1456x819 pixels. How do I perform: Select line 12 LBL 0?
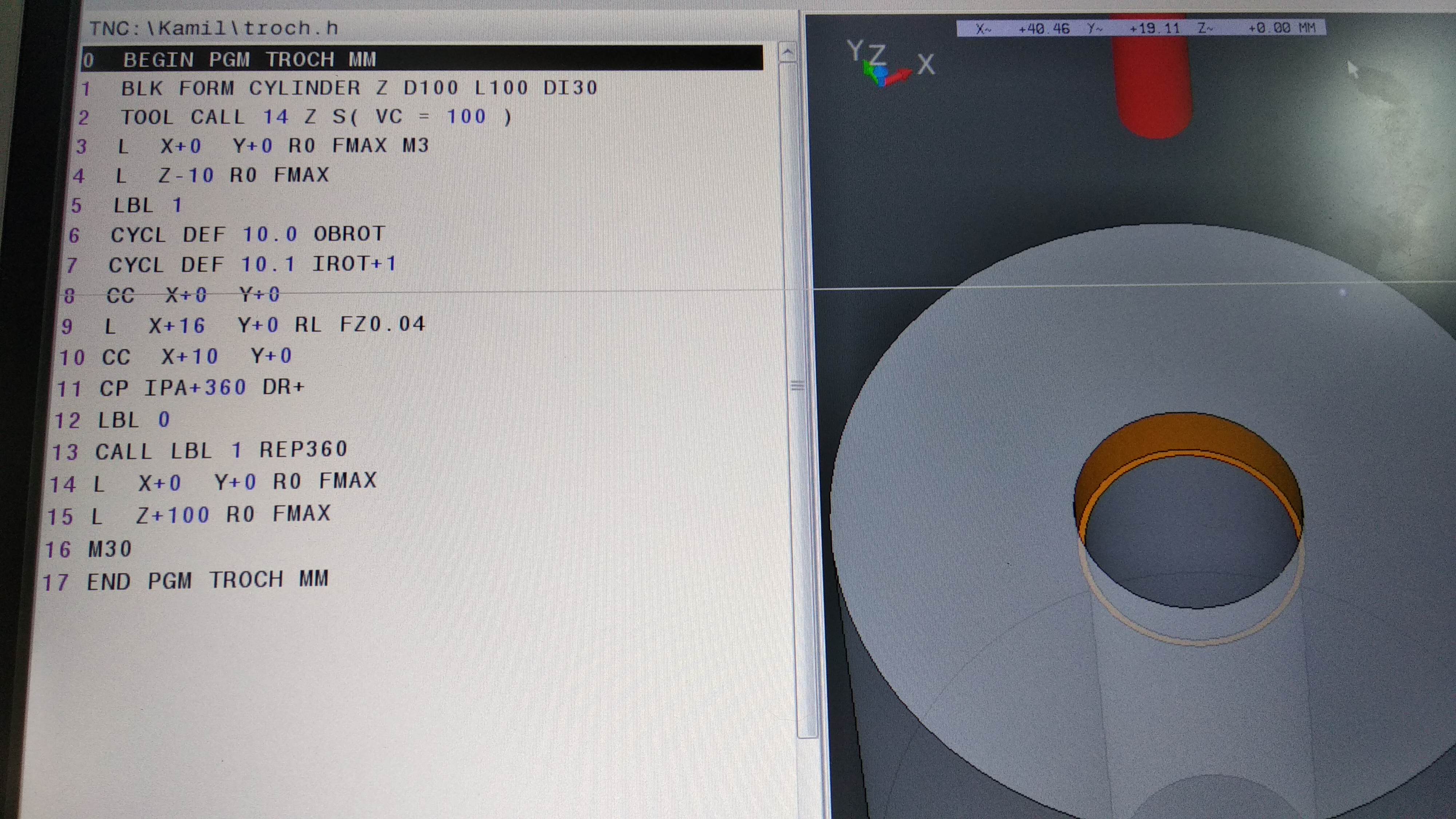[x=112, y=420]
